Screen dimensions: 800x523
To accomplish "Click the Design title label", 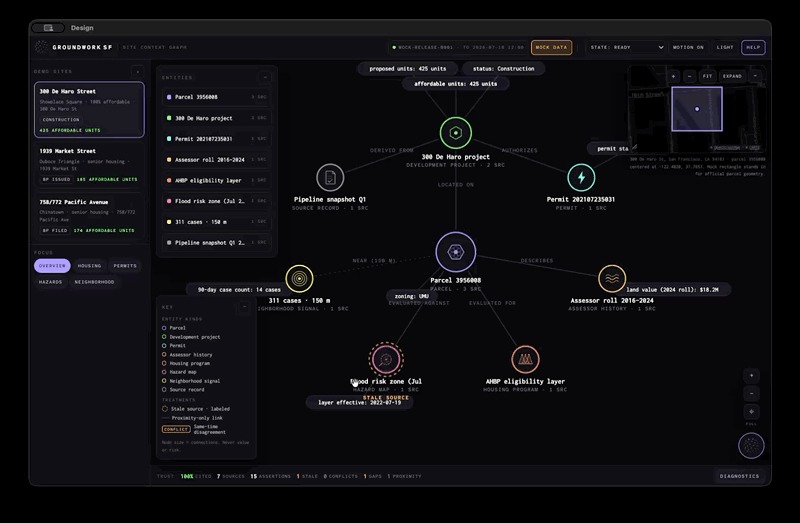I will click(82, 28).
